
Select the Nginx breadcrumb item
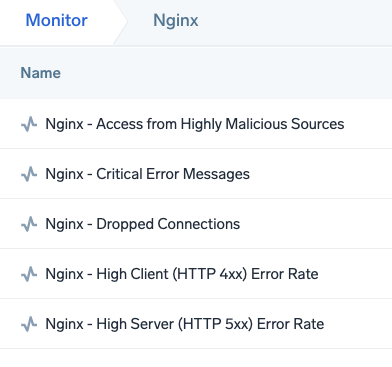(x=176, y=21)
